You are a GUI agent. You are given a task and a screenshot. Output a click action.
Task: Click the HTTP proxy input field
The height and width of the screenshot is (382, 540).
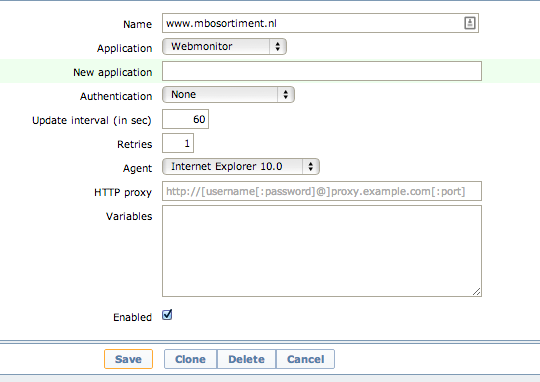click(x=322, y=191)
